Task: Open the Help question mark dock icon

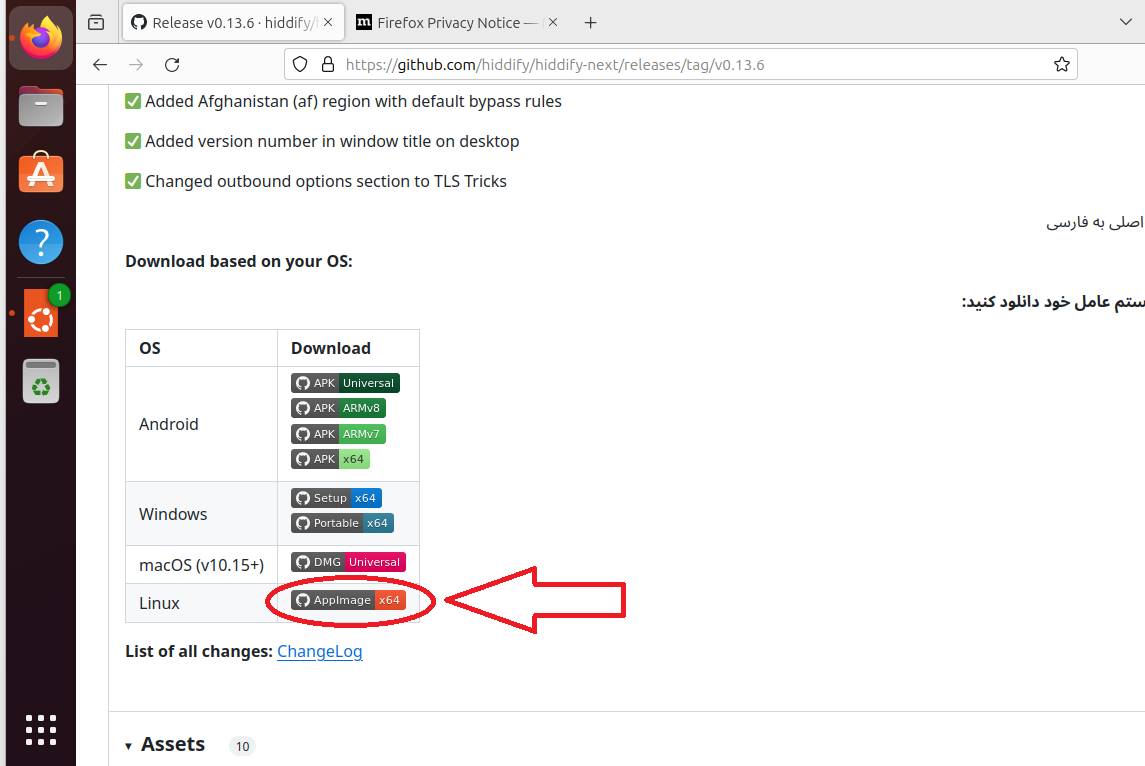Action: pyautogui.click(x=41, y=242)
